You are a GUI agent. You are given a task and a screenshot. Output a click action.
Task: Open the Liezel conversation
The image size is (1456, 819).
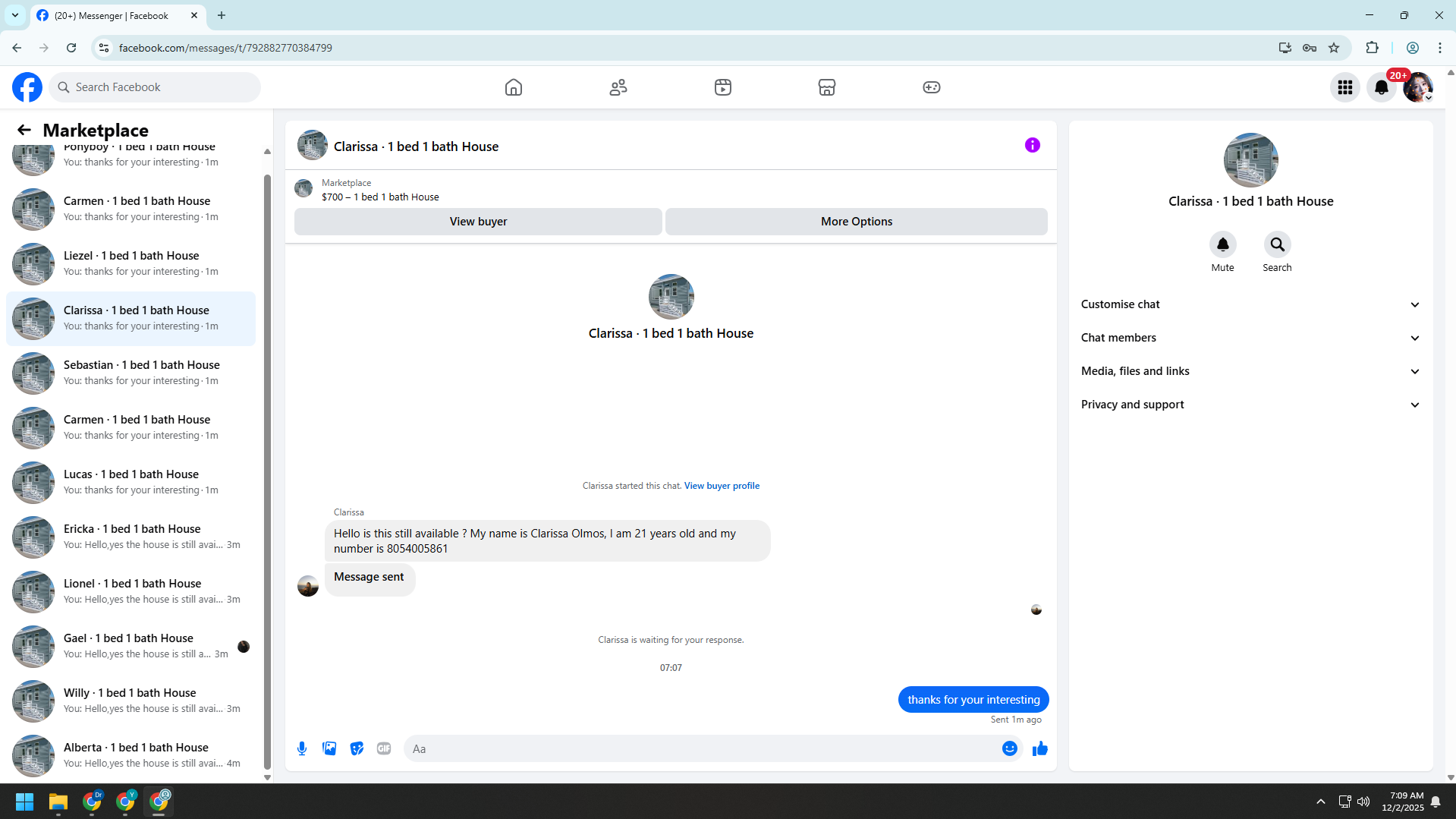click(x=131, y=264)
